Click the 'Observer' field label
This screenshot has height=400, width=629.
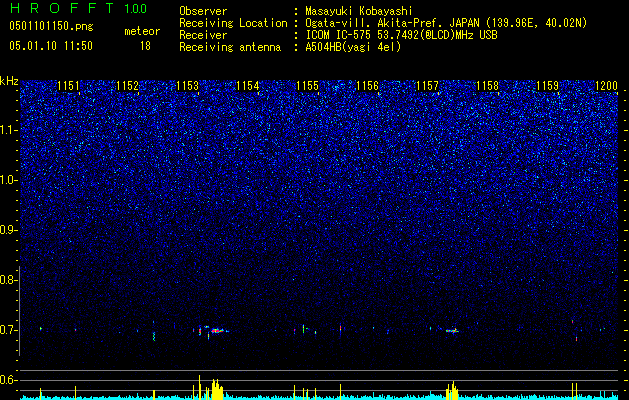[x=203, y=11]
